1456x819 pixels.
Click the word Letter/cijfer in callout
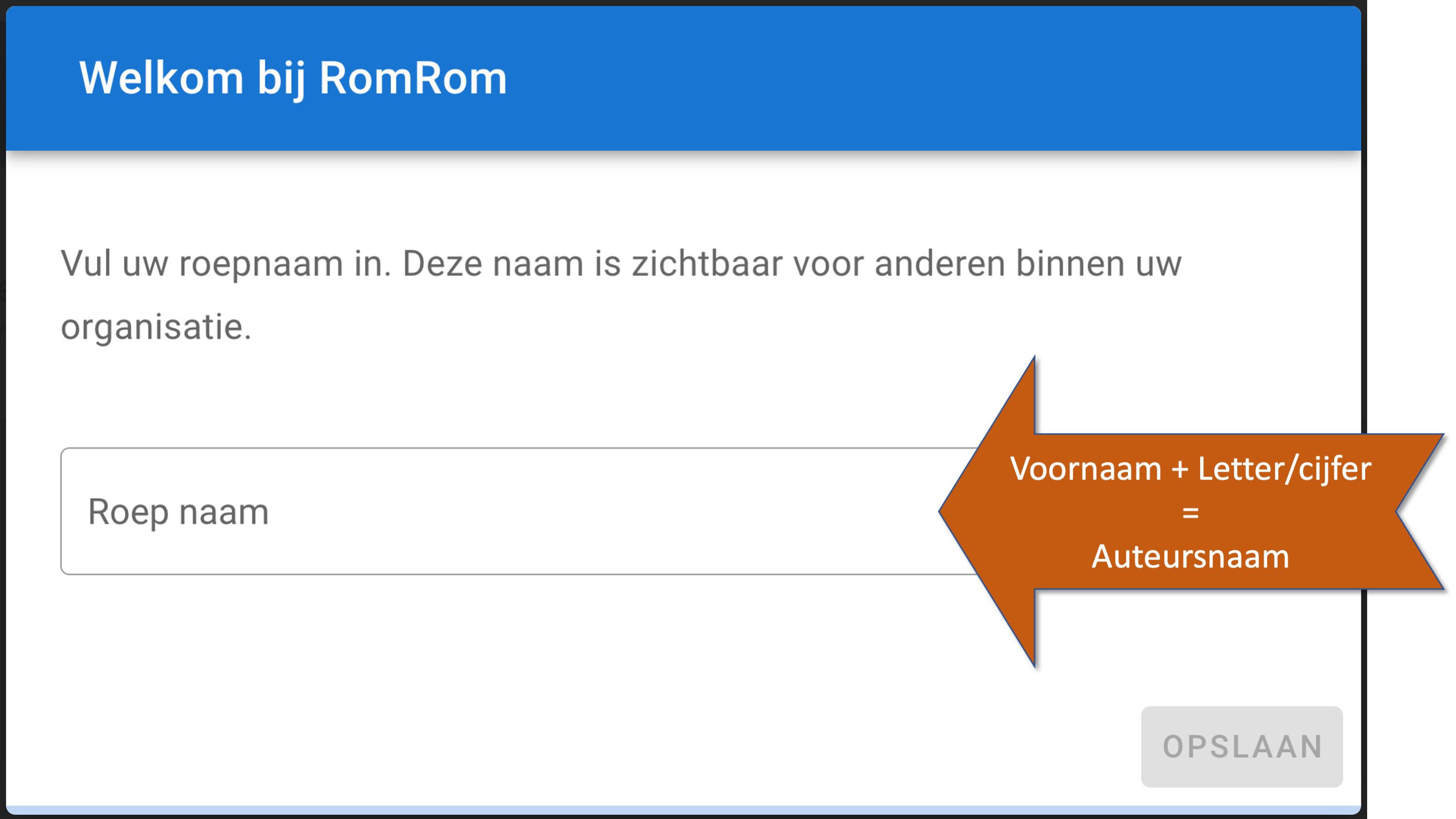click(x=1285, y=468)
